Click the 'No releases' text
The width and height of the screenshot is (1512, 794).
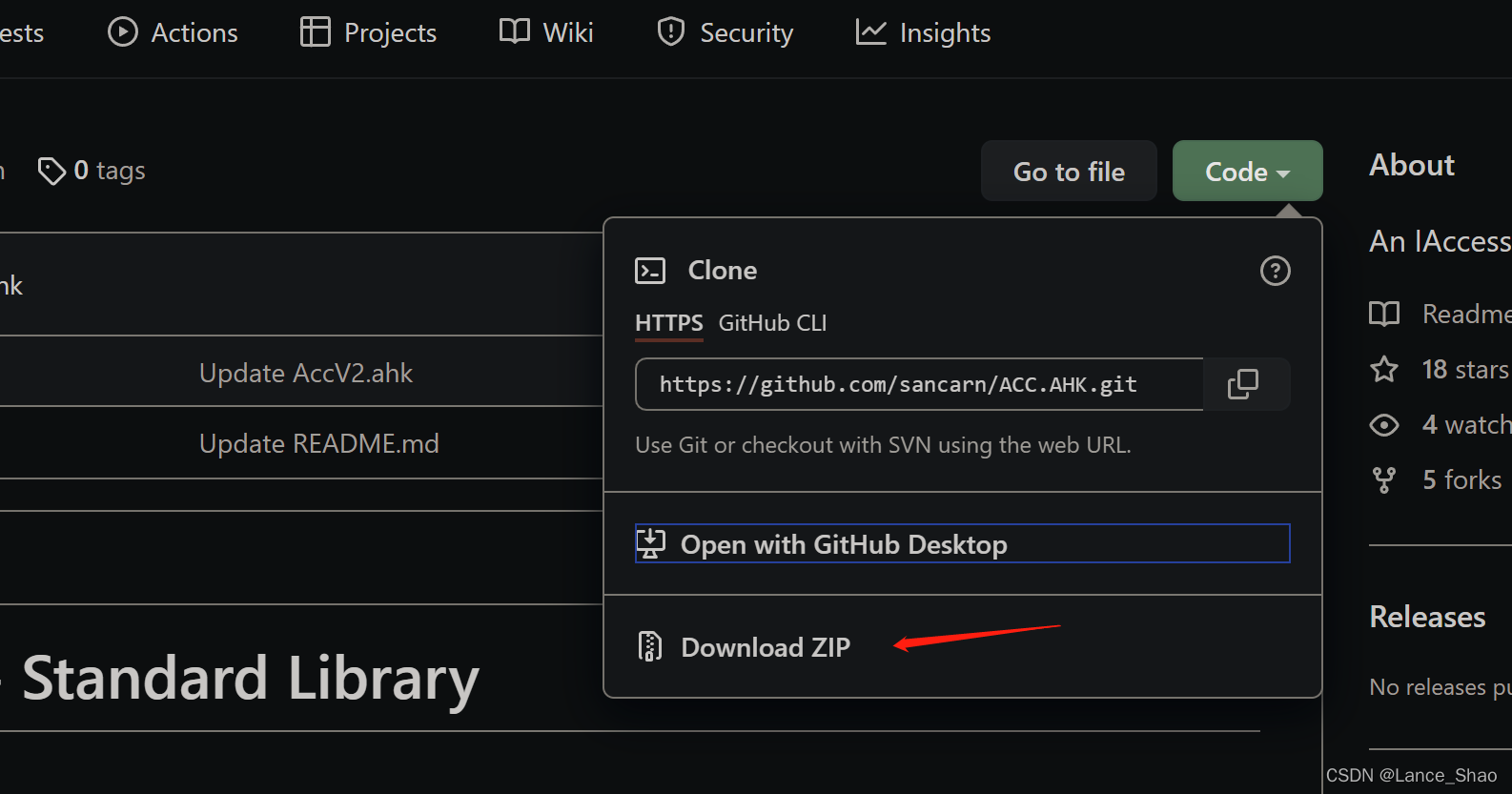click(x=1440, y=687)
